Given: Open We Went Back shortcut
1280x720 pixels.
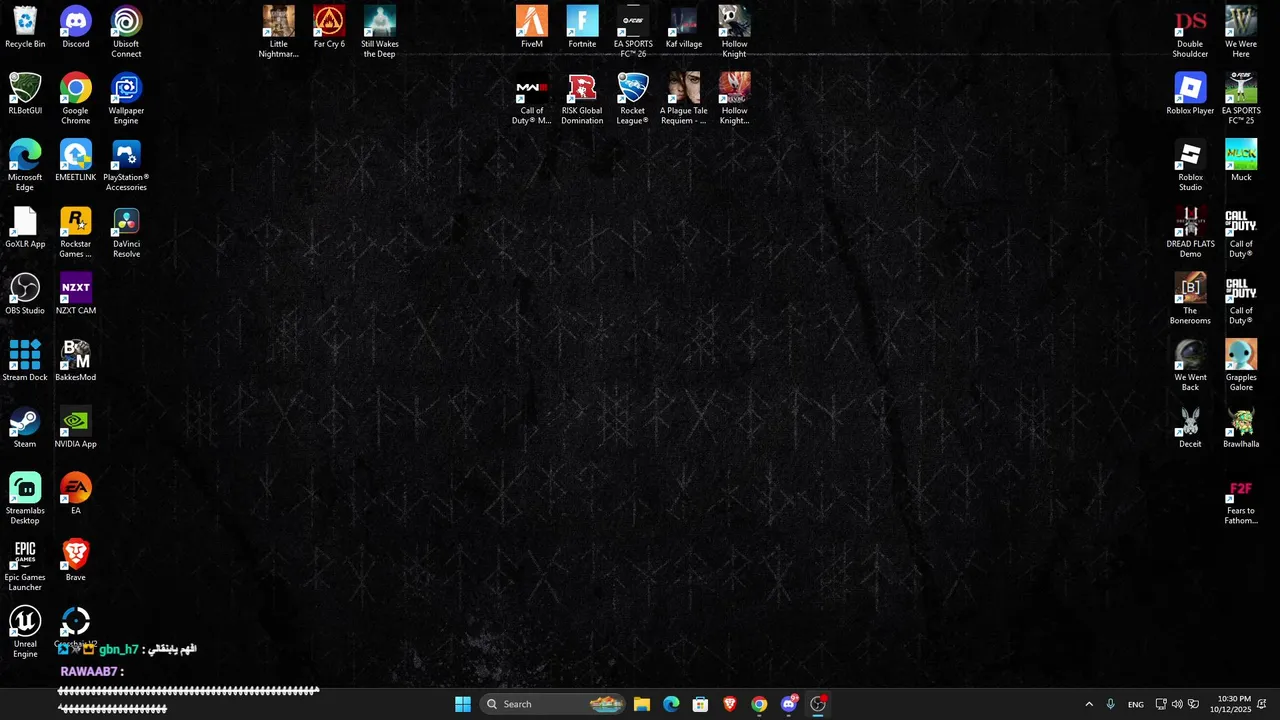Looking at the screenshot, I should (1190, 366).
